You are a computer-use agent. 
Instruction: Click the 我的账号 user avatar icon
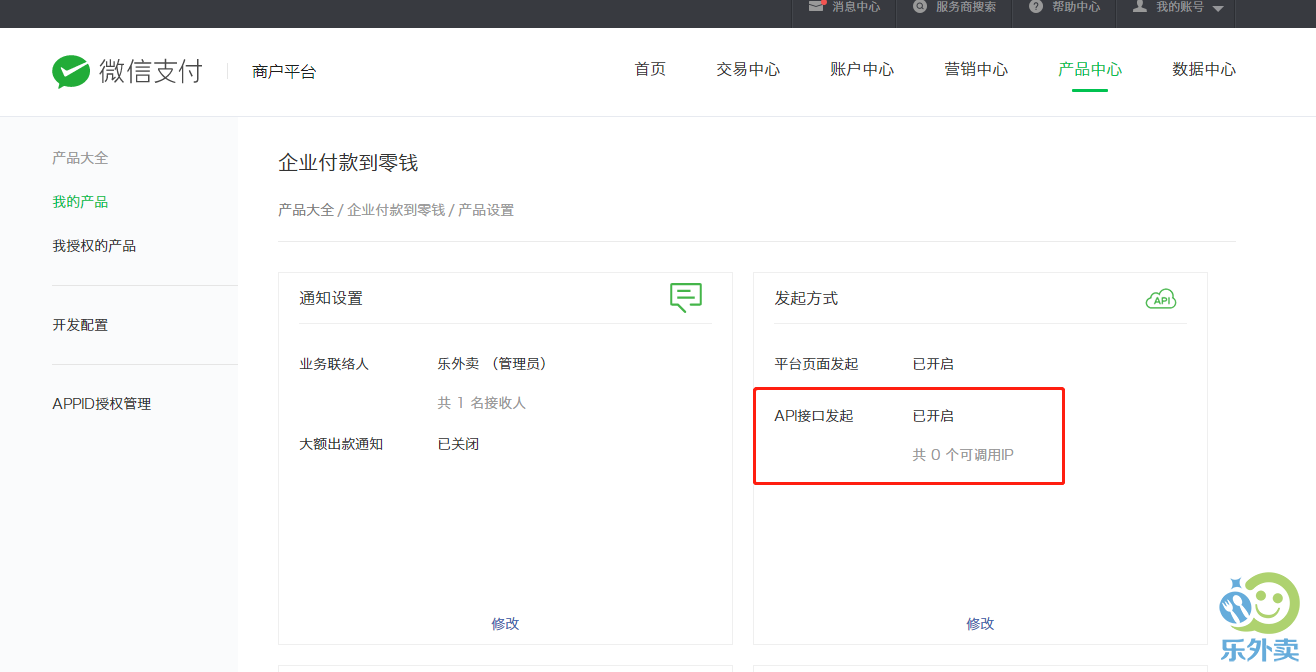(1139, 6)
